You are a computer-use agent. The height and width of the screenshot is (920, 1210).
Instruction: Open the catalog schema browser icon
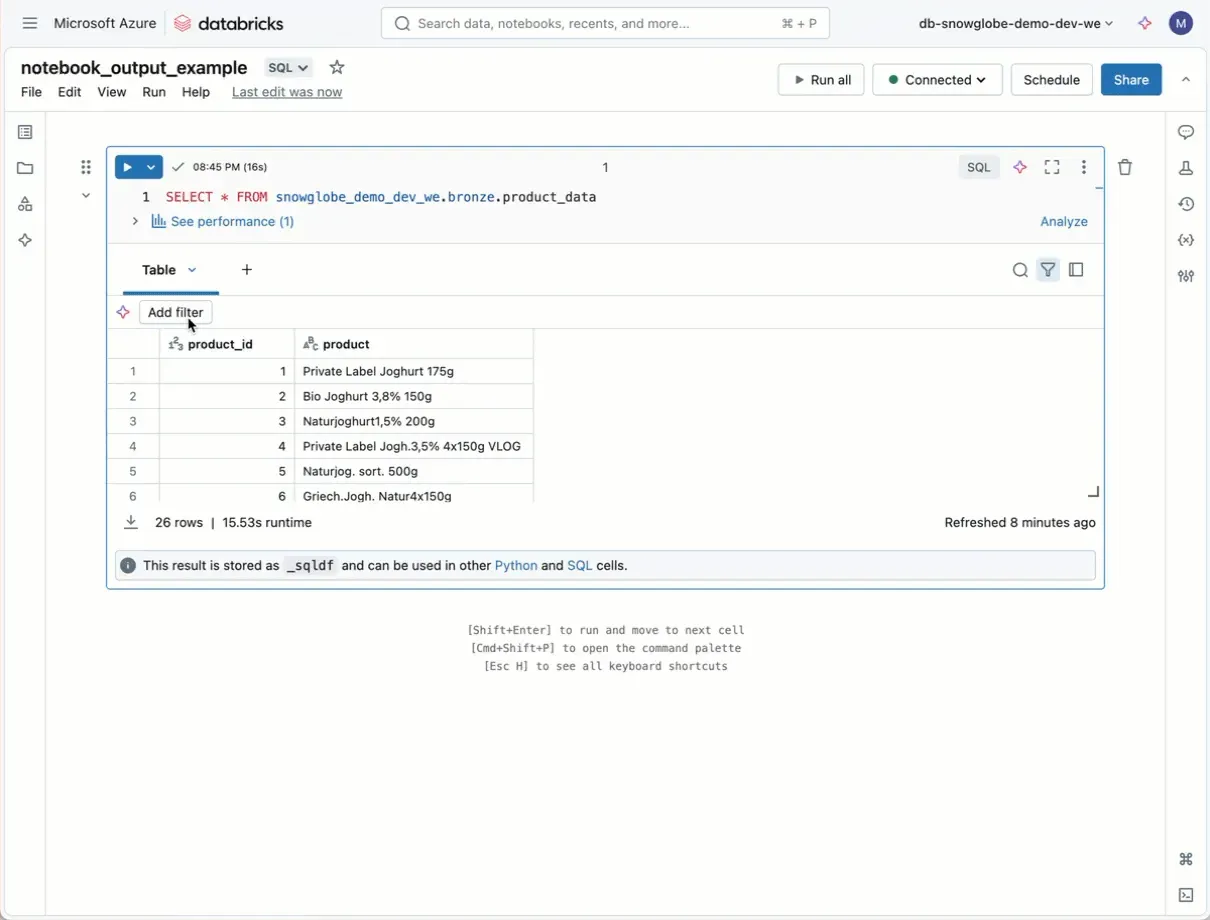tap(25, 204)
